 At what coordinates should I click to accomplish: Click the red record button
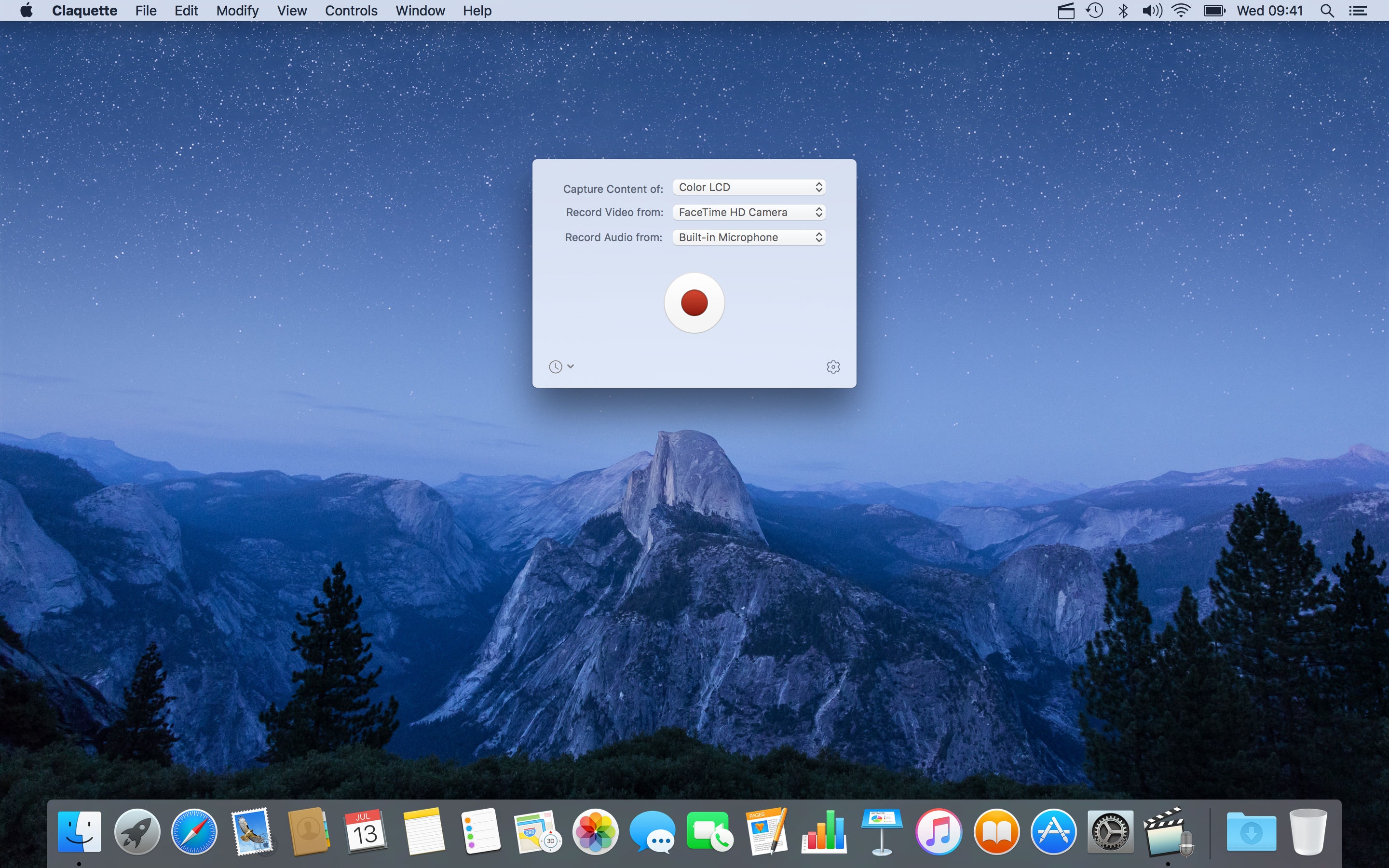click(694, 302)
